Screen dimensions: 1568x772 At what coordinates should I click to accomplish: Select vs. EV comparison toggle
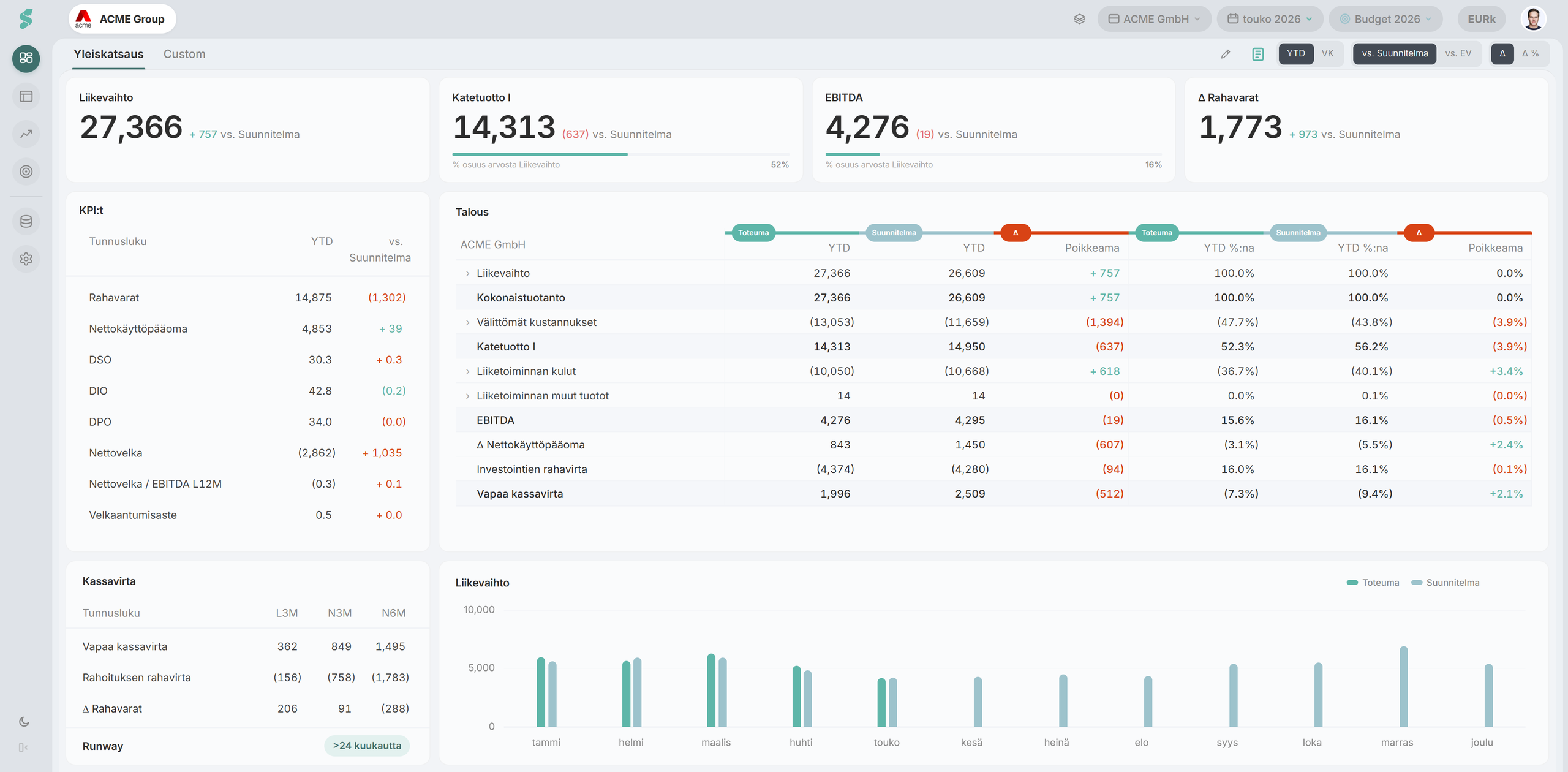click(1458, 53)
